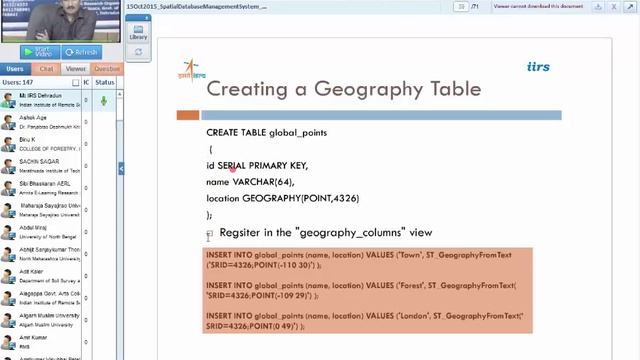The width and height of the screenshot is (640, 360).
Task: Tick the checkbox next to Users: 147
Action: point(76,83)
